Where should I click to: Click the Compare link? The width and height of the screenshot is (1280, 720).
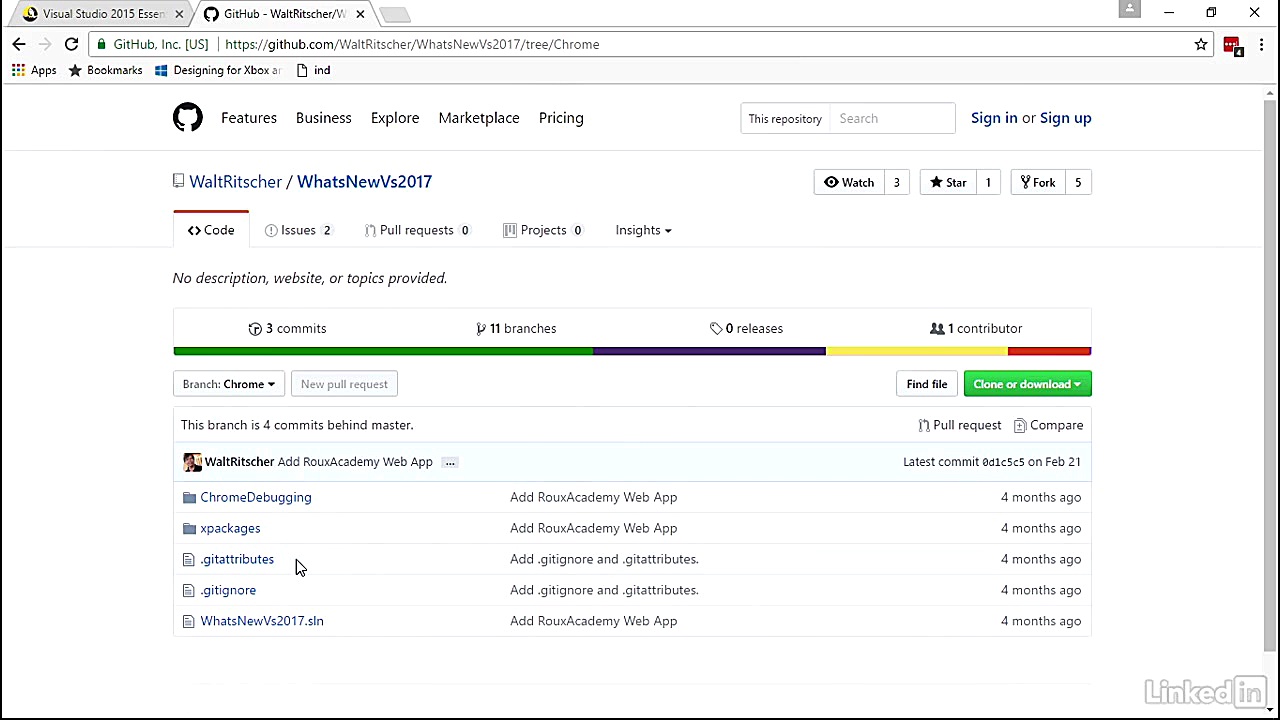tap(1049, 425)
